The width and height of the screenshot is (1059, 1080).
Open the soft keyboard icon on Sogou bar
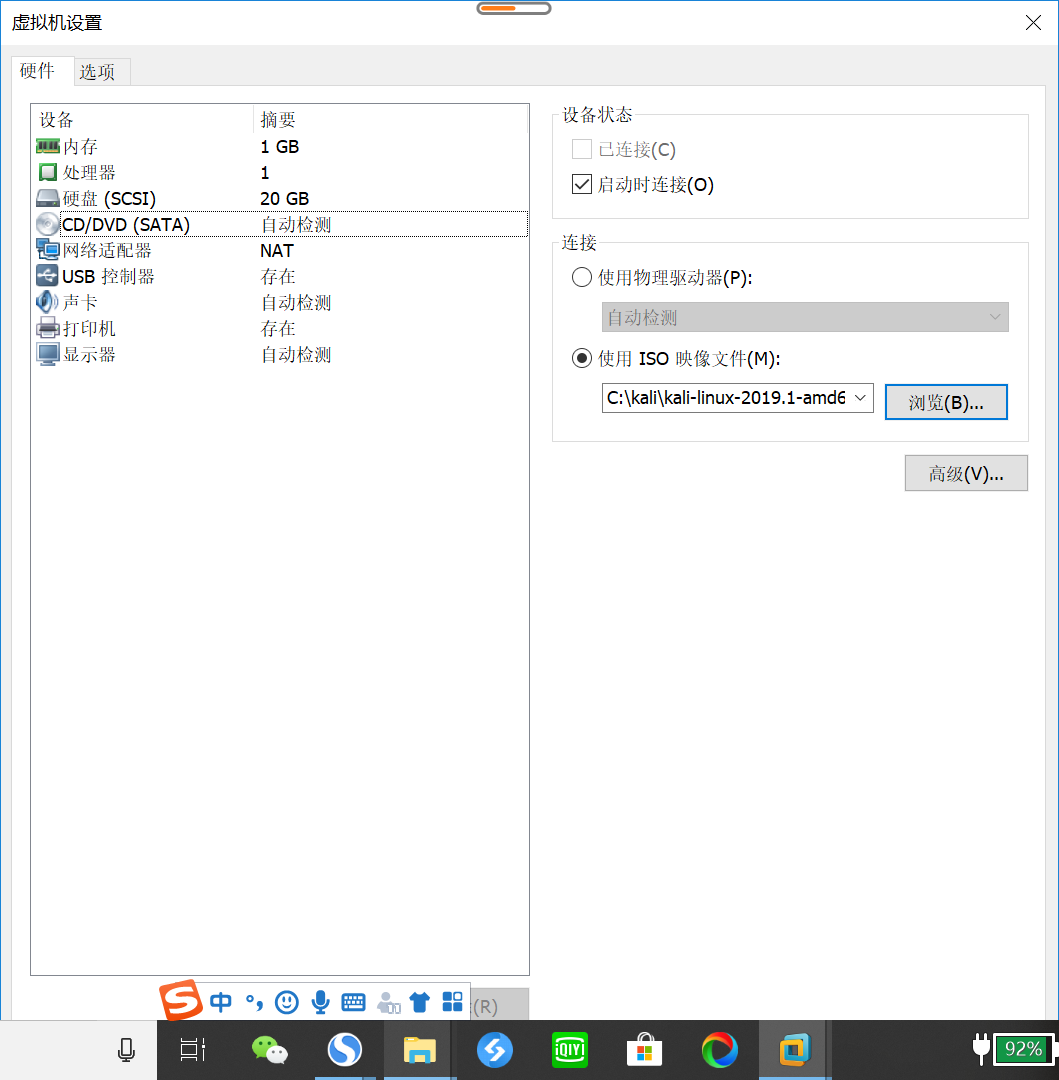[x=353, y=1002]
